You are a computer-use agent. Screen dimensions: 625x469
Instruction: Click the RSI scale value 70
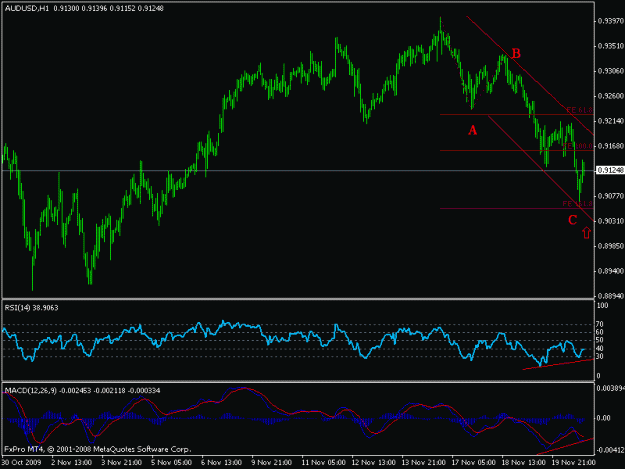(x=600, y=324)
